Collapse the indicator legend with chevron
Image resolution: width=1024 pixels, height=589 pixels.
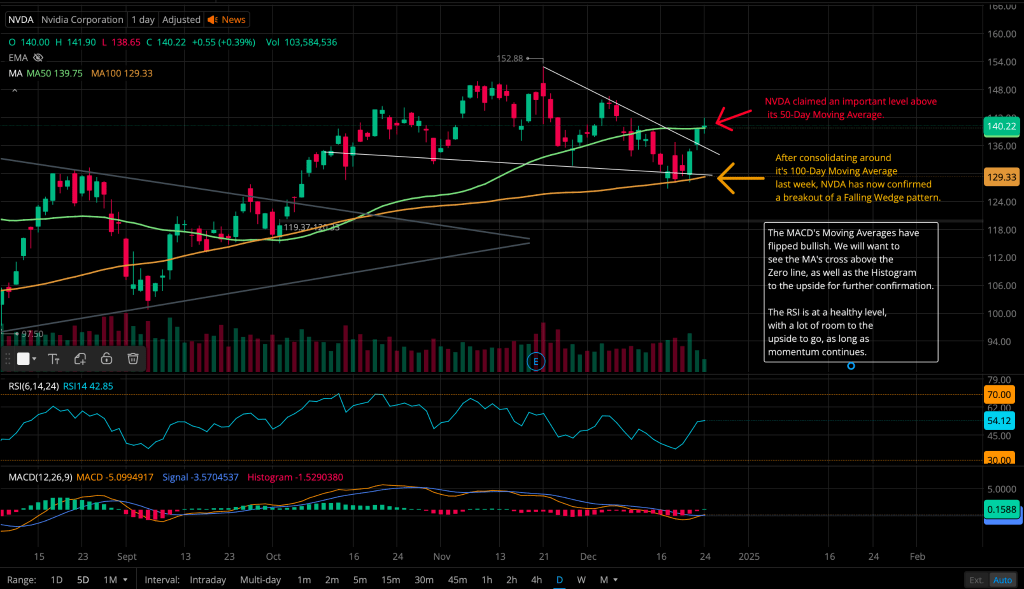[x=14, y=90]
